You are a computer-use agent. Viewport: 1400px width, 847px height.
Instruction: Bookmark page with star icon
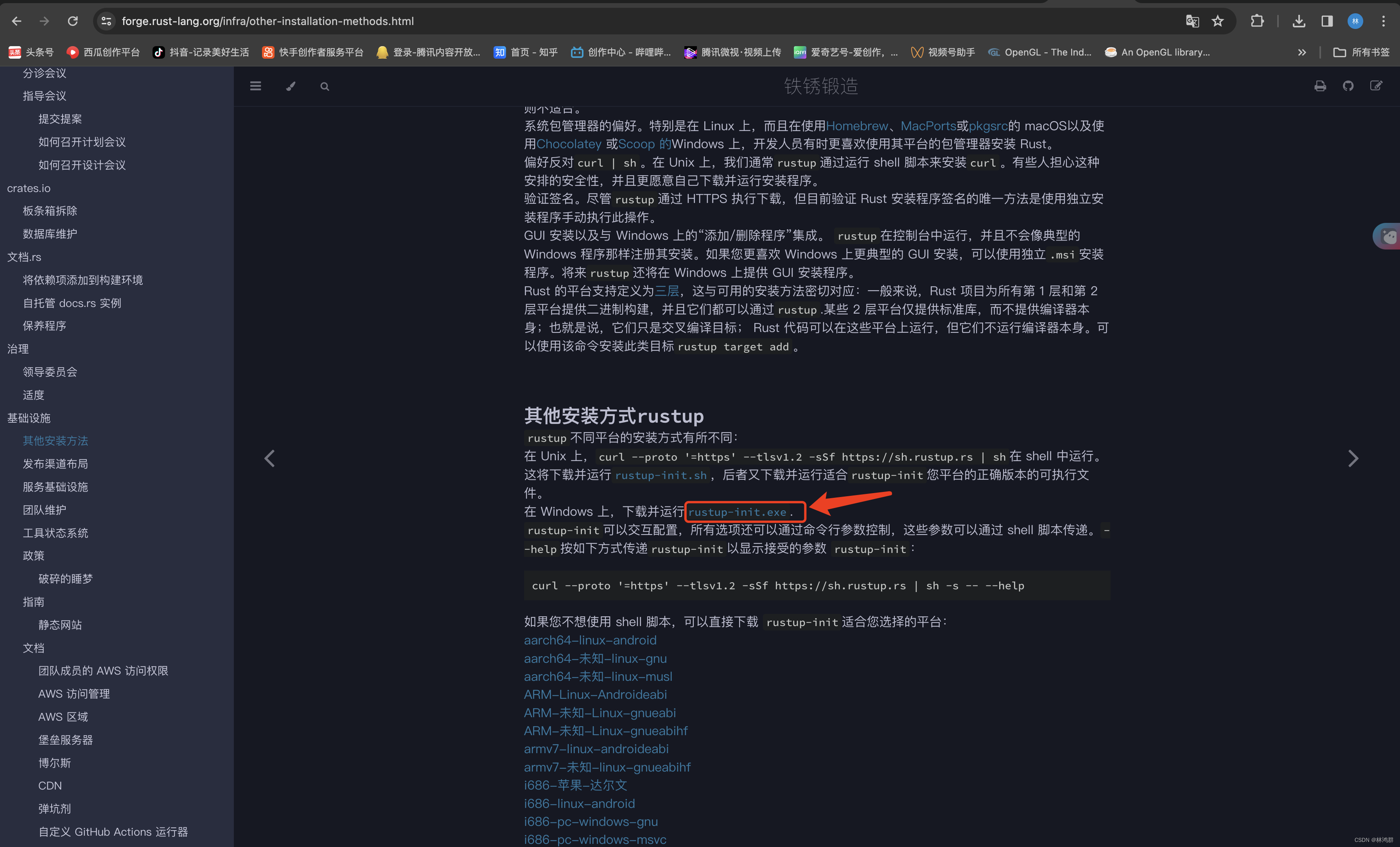(x=1218, y=21)
